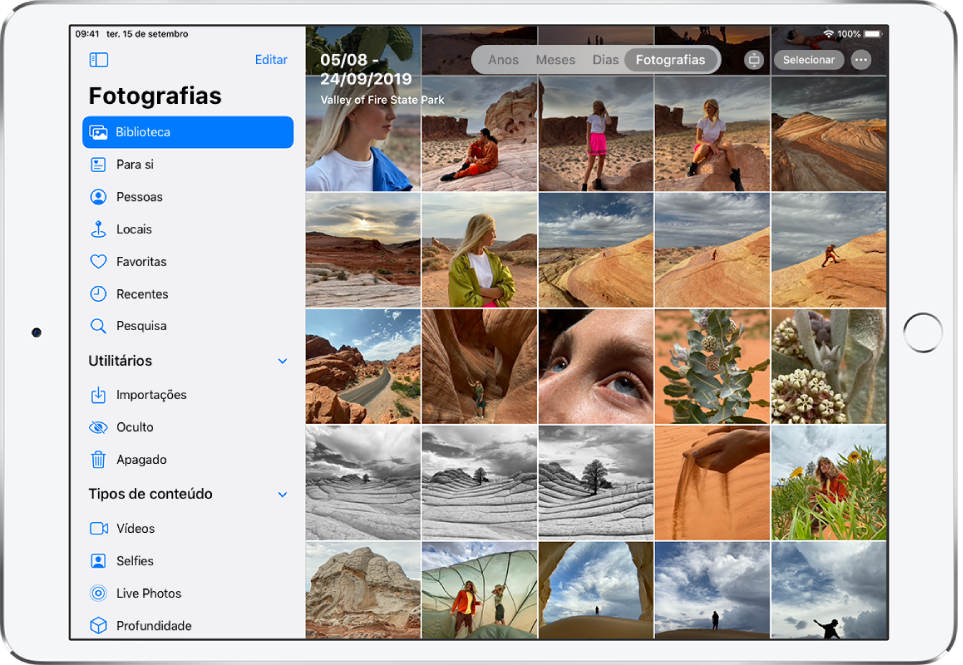Screen dimensions: 963x665
Task: Click the Pesquisa magnifier icon
Action: (98, 326)
